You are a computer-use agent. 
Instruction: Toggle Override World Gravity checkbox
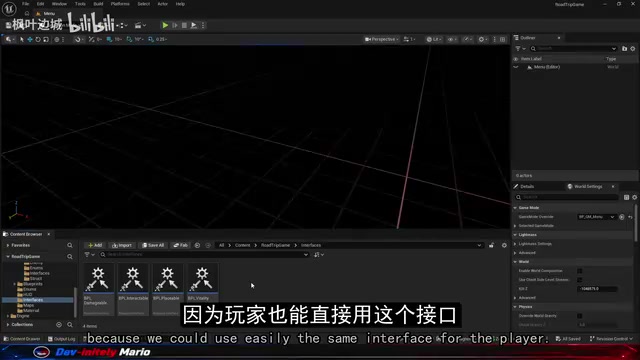coord(580,316)
